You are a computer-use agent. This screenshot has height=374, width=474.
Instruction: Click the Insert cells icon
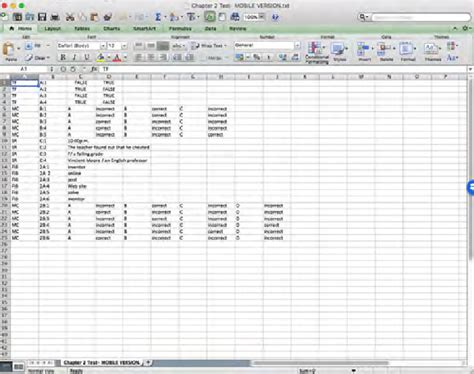click(363, 49)
